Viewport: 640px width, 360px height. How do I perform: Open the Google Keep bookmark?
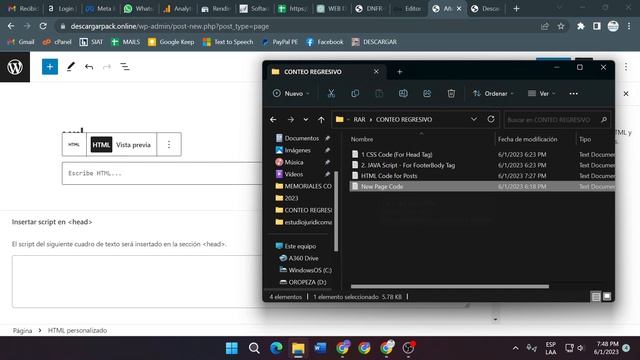point(171,42)
